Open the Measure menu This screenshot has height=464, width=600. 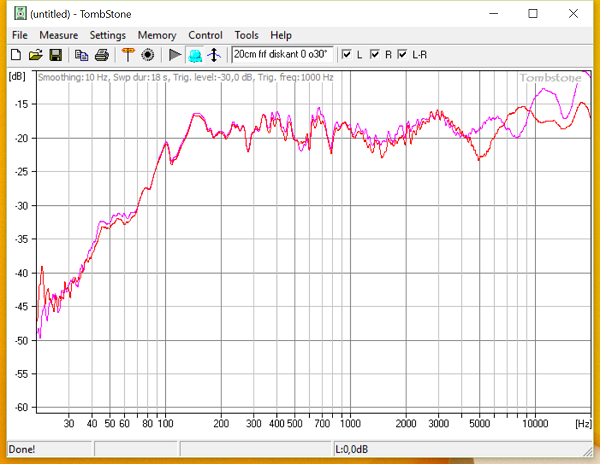point(59,35)
